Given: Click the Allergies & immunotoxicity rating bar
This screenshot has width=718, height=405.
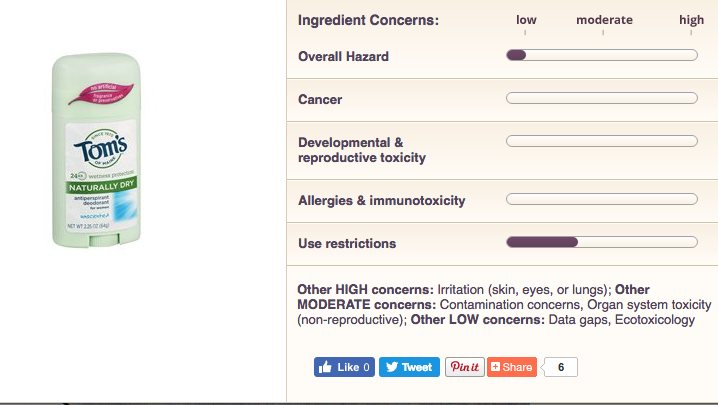Looking at the screenshot, I should click(602, 199).
